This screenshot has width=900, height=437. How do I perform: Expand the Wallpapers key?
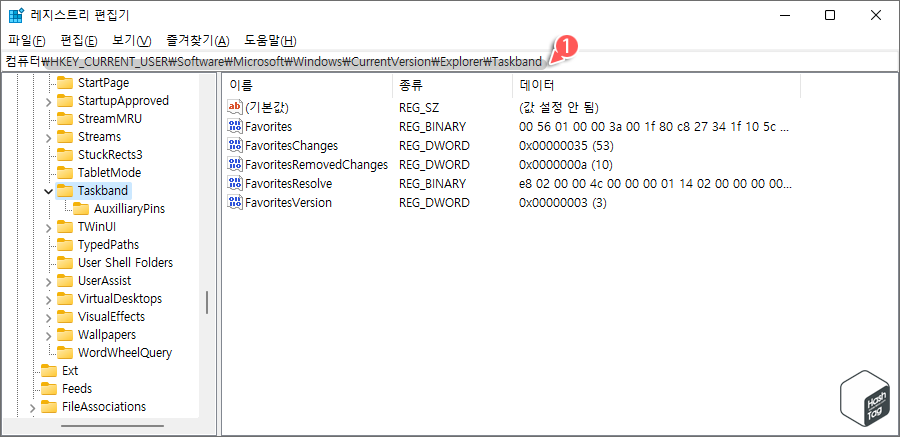pos(49,335)
